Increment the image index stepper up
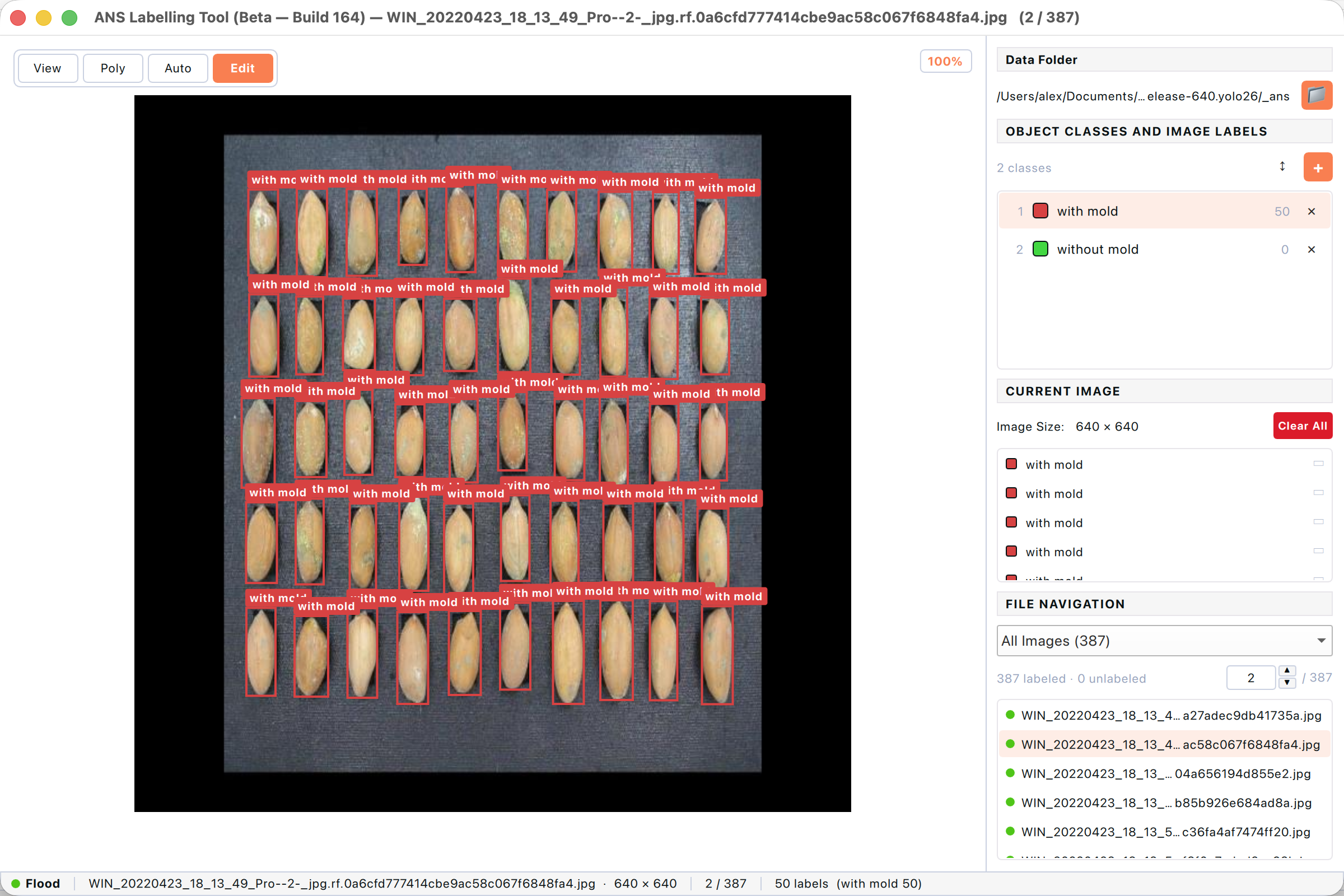Image resolution: width=1344 pixels, height=896 pixels. pyautogui.click(x=1287, y=671)
